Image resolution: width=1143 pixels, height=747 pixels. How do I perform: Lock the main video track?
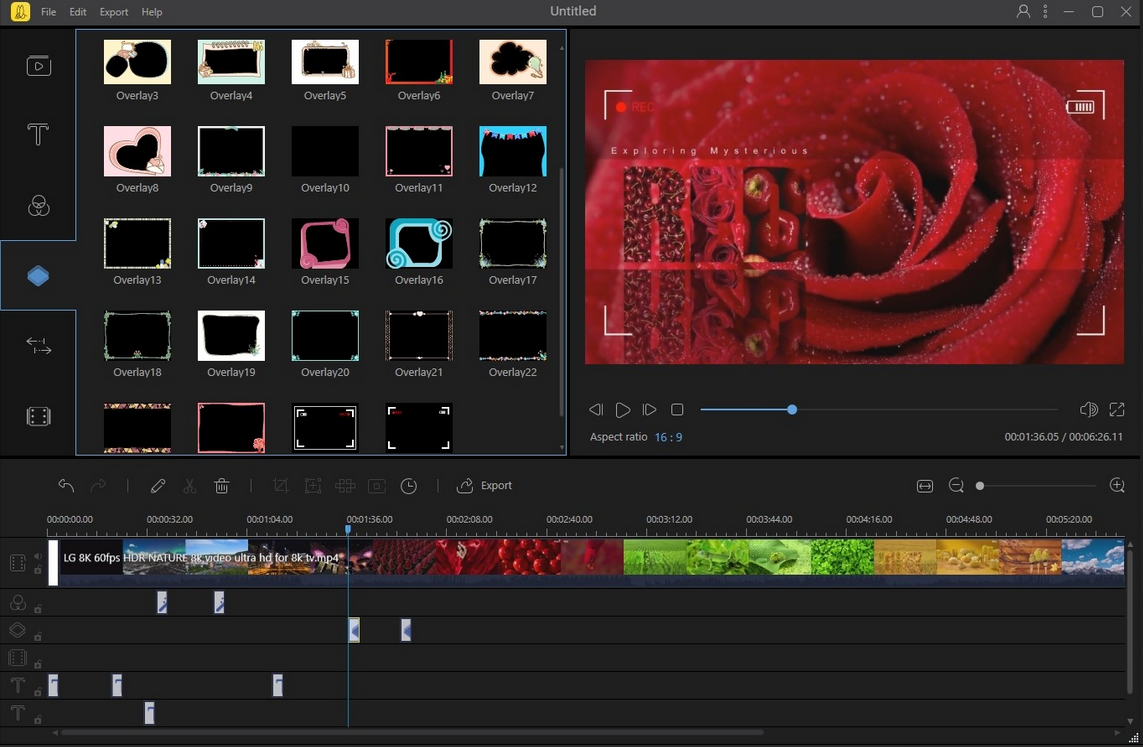[38, 570]
